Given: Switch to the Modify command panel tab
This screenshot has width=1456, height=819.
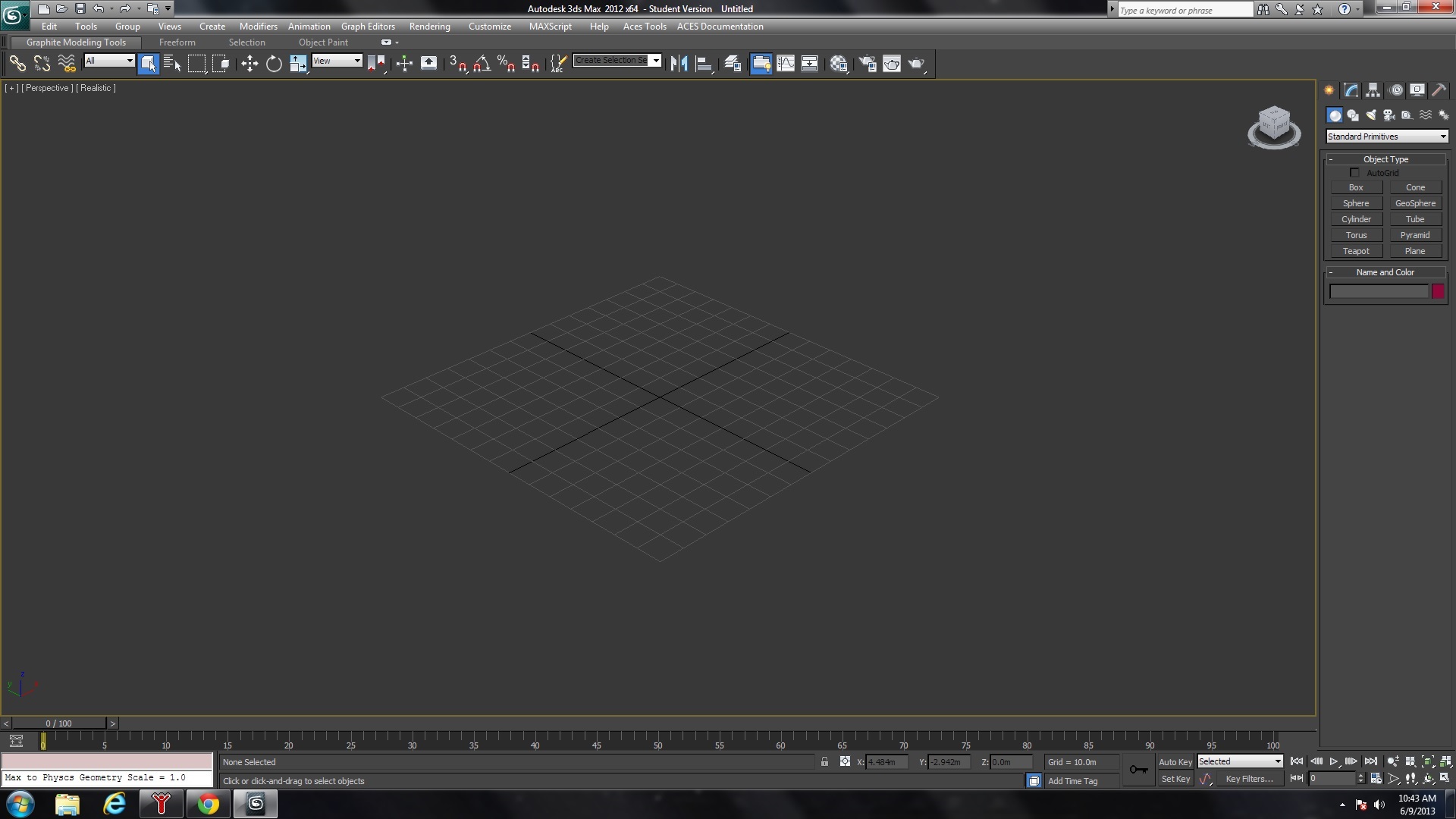Looking at the screenshot, I should pos(1351,90).
